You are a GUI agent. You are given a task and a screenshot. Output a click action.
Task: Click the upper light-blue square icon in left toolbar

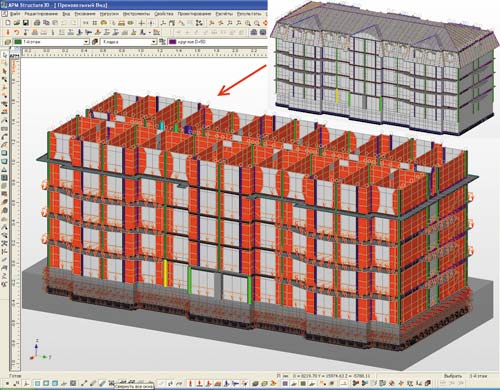click(x=4, y=153)
